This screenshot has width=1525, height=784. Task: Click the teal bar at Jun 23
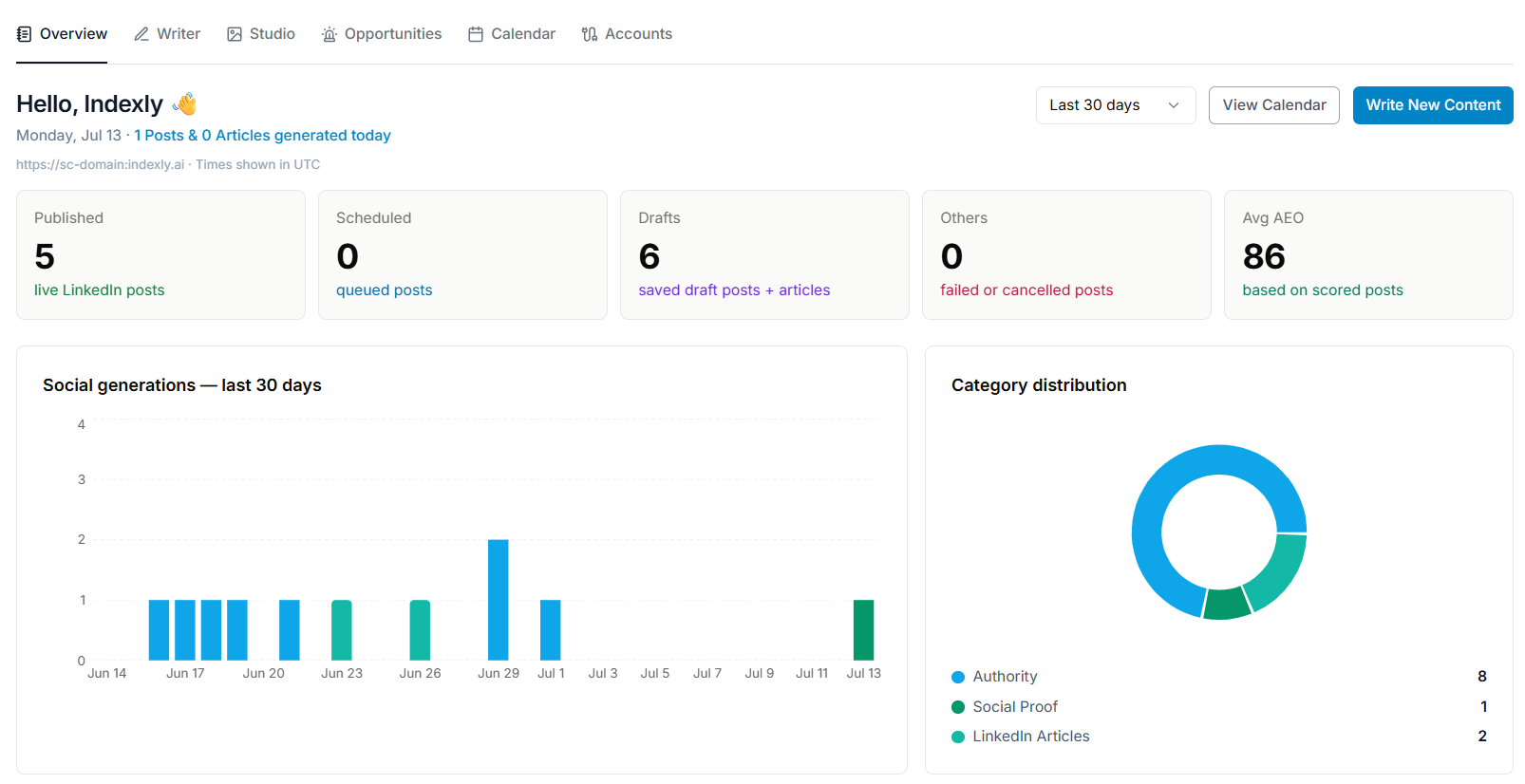pyautogui.click(x=342, y=630)
